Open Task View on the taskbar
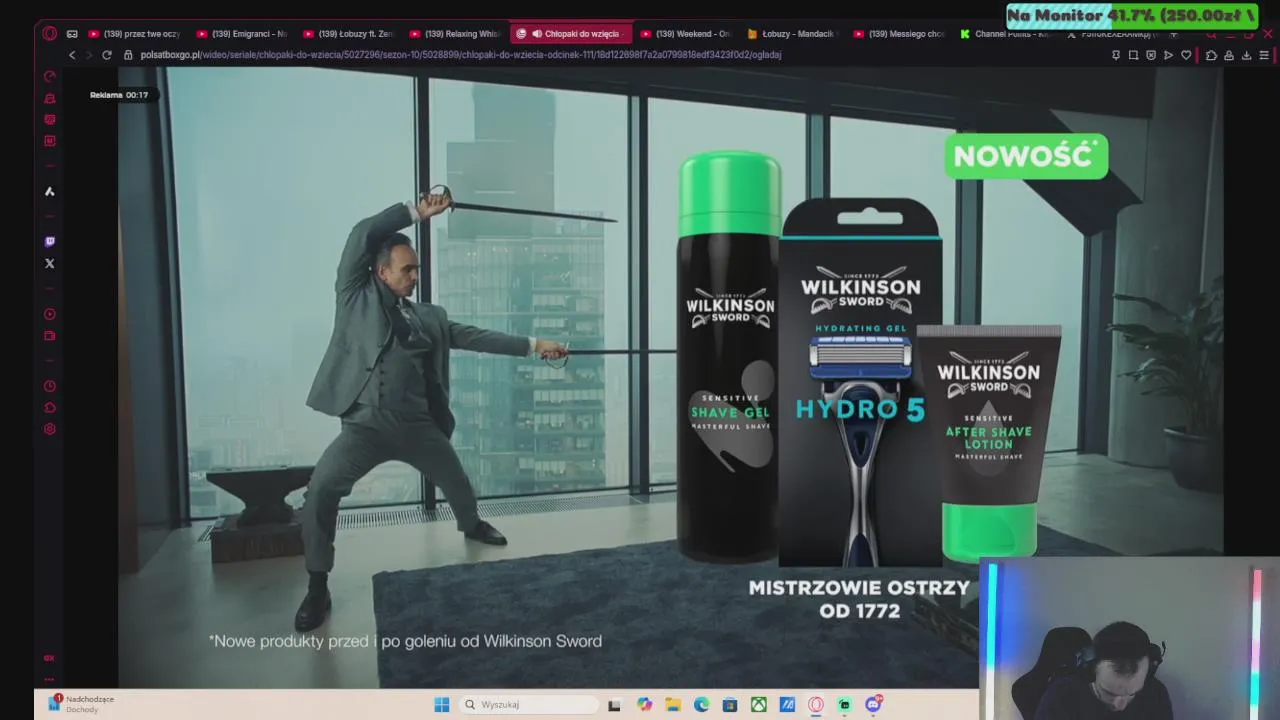Viewport: 1280px width, 720px height. pos(614,705)
